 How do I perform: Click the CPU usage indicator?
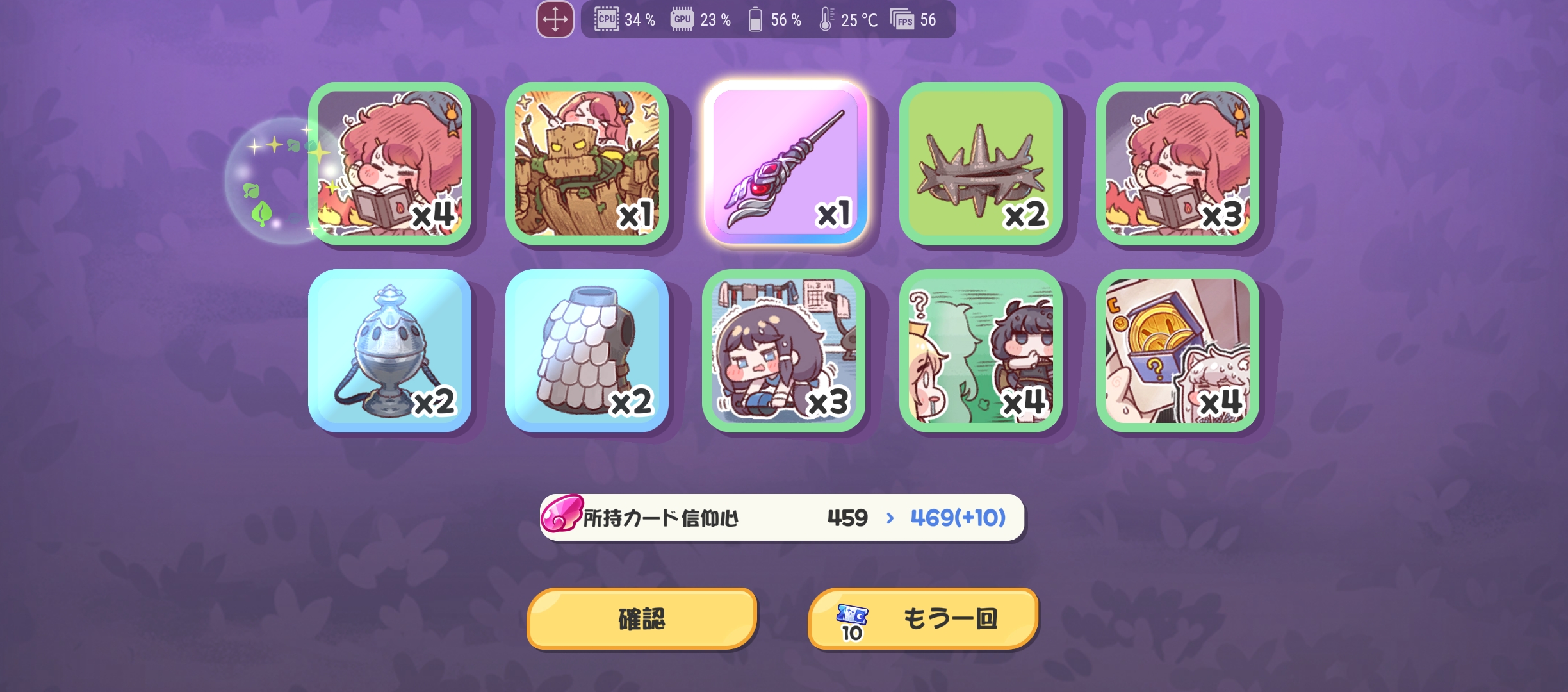[x=625, y=20]
